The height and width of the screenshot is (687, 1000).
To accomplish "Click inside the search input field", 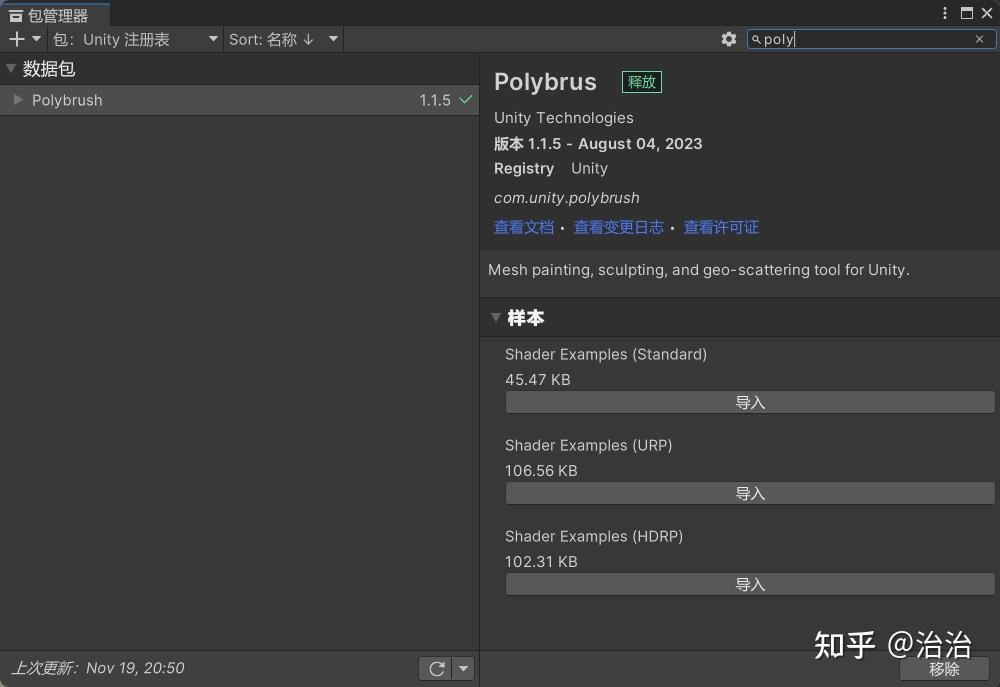I will click(x=860, y=39).
